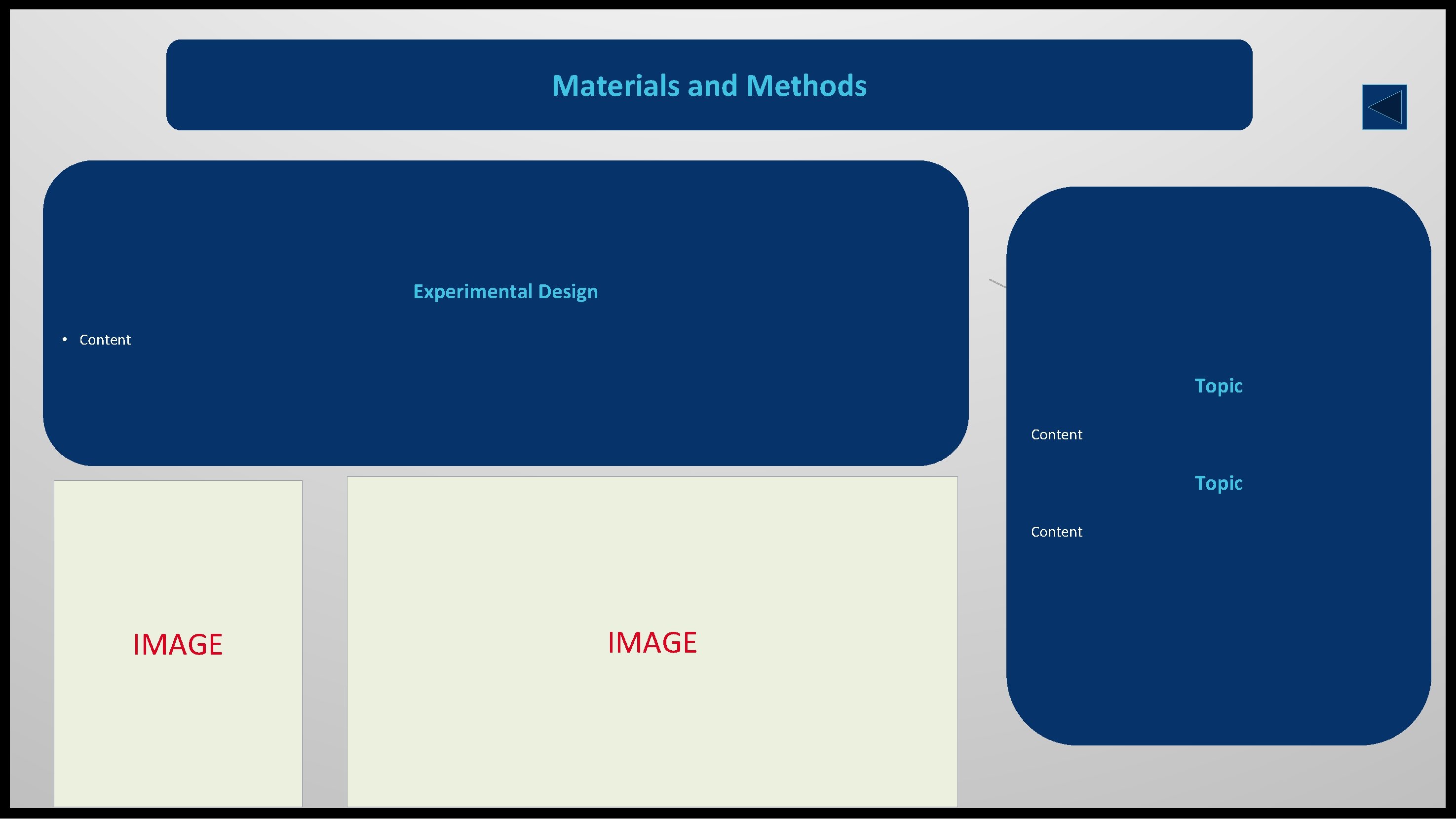This screenshot has width=1456, height=819.
Task: Click the upper Topic heading
Action: [x=1218, y=386]
